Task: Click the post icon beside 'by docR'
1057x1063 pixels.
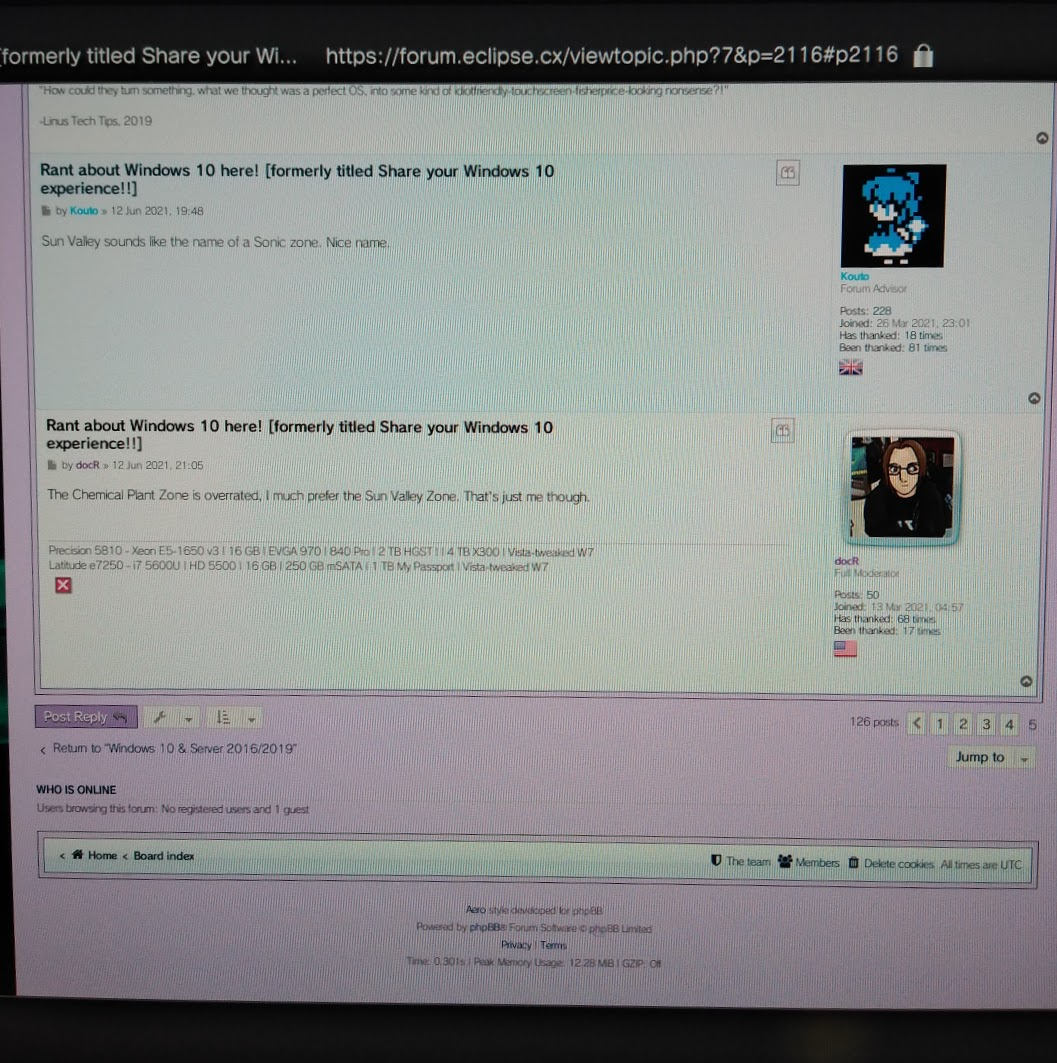Action: click(x=52, y=465)
